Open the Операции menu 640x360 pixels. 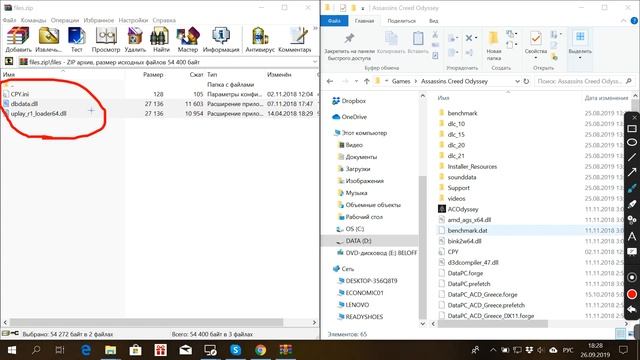click(x=65, y=20)
